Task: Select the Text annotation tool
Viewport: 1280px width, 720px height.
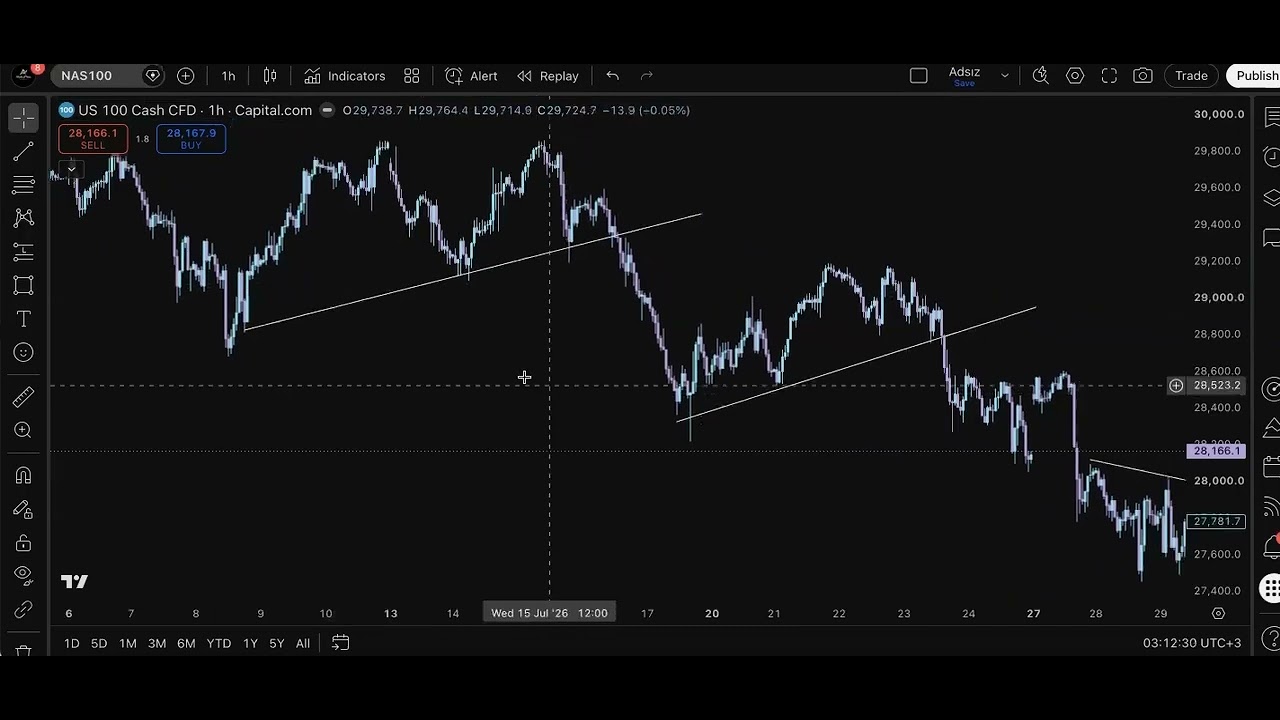Action: pos(23,319)
